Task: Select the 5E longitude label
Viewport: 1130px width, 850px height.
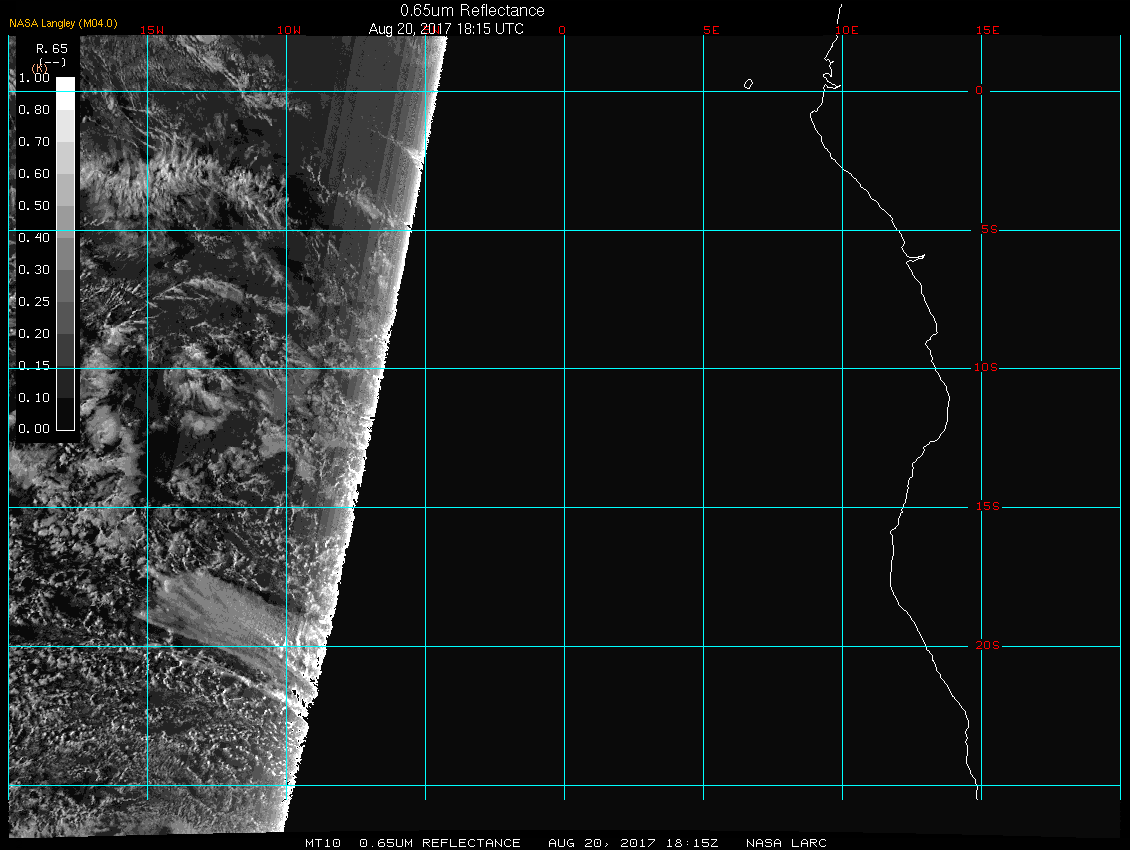Action: click(x=711, y=30)
